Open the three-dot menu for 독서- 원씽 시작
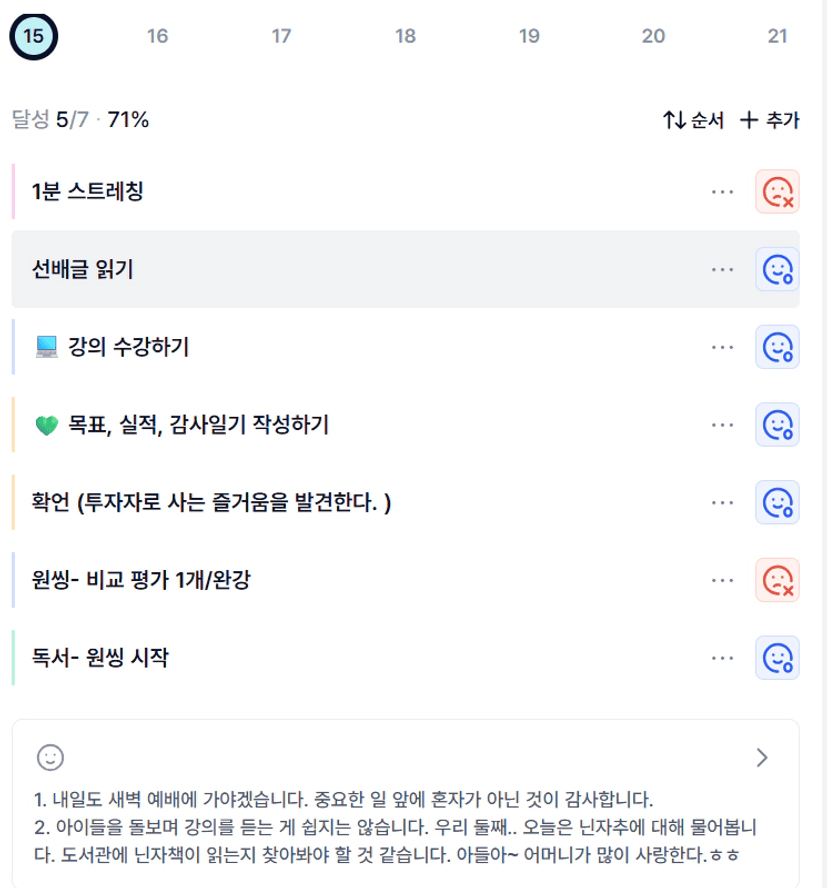This screenshot has width=827, height=888. [722, 657]
